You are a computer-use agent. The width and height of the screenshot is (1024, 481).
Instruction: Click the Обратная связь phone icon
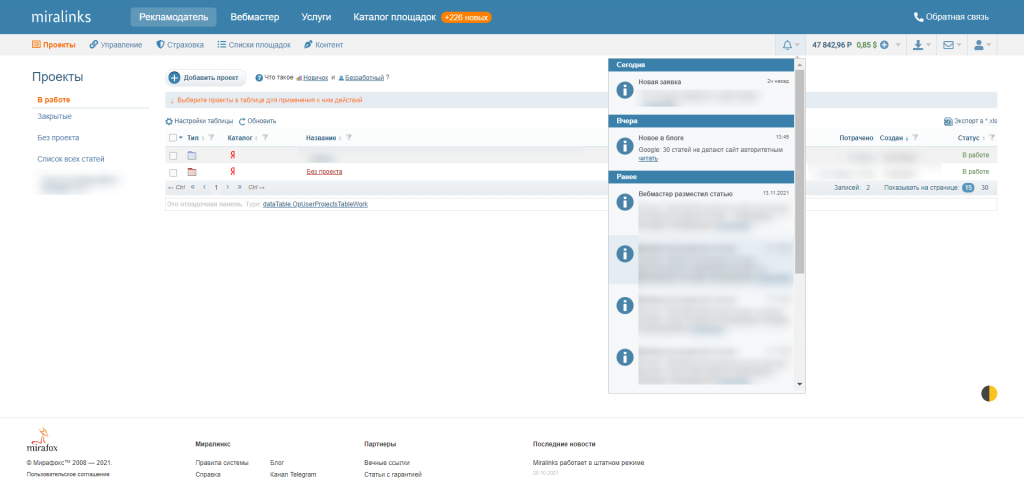tap(919, 17)
